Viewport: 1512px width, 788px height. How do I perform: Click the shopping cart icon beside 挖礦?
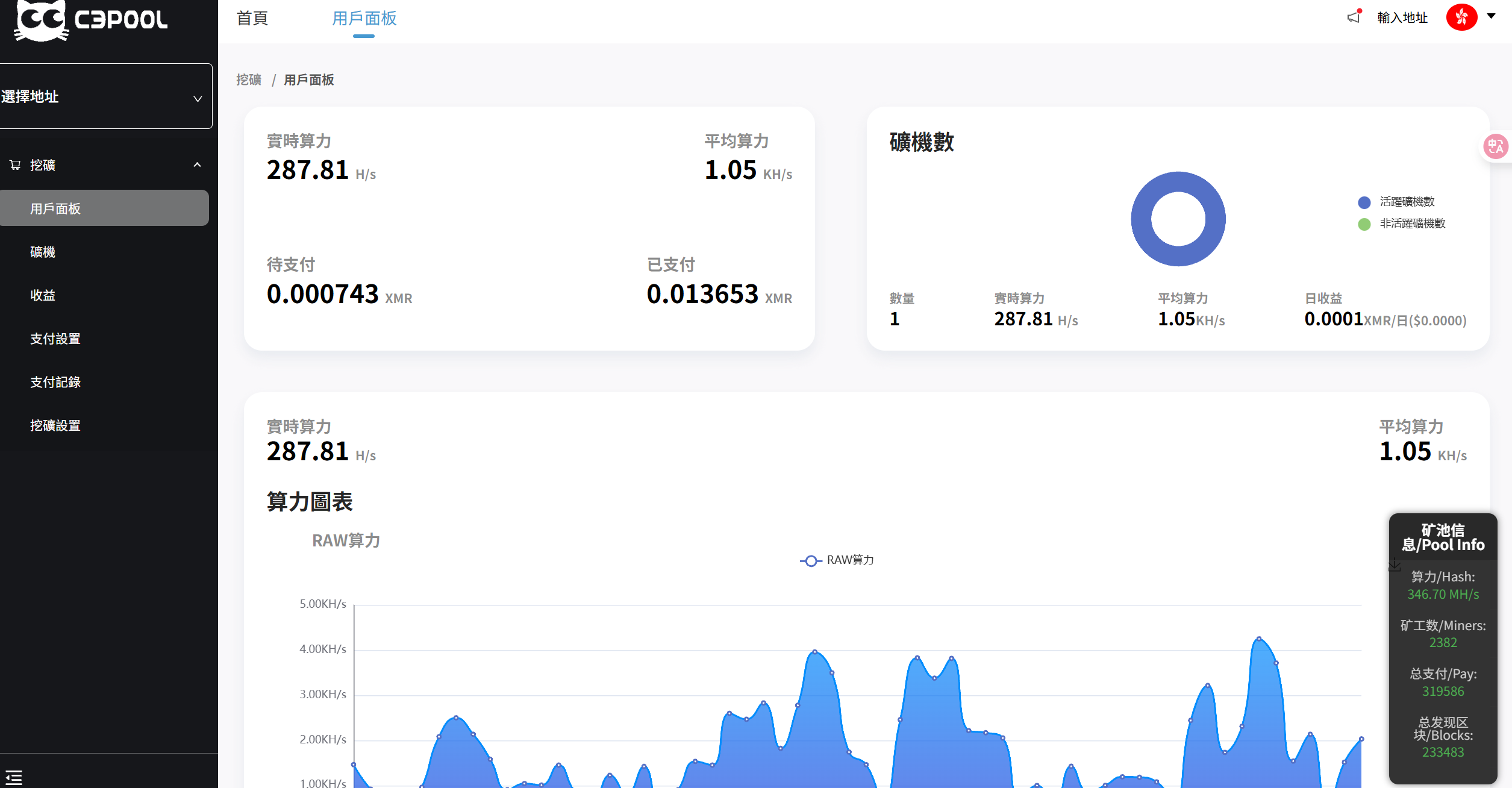click(15, 165)
